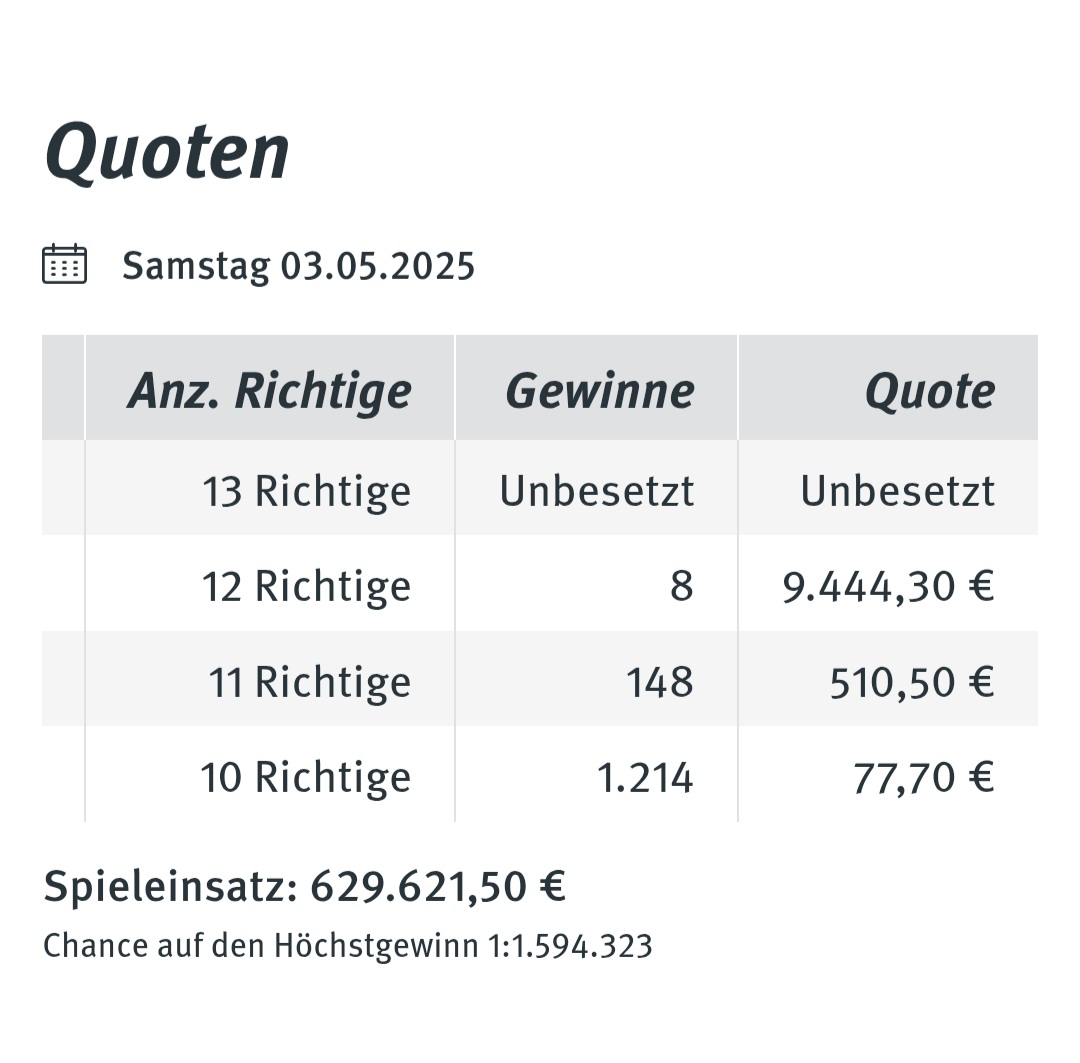The height and width of the screenshot is (1063, 1080).
Task: Click the 8 winners count
Action: click(682, 586)
